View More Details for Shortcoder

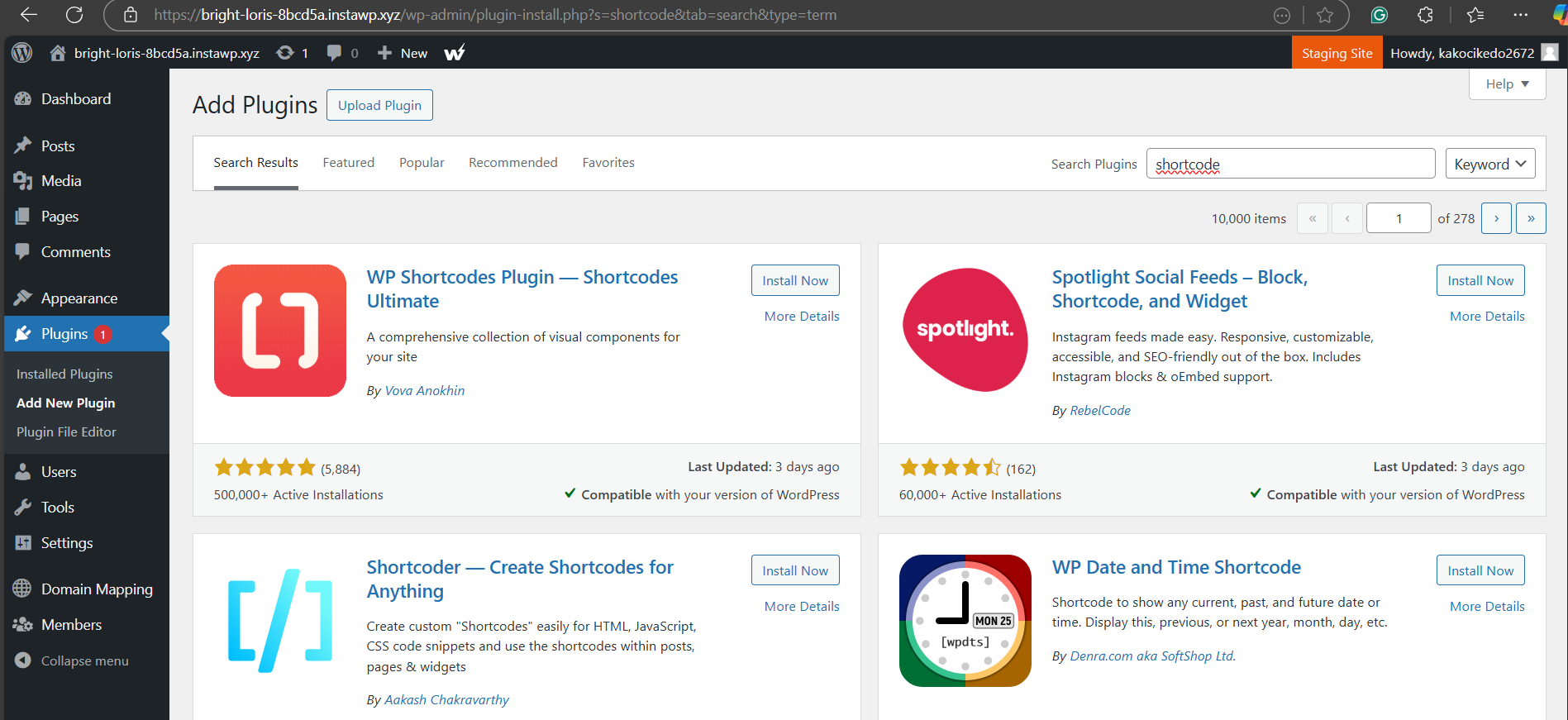(x=802, y=607)
